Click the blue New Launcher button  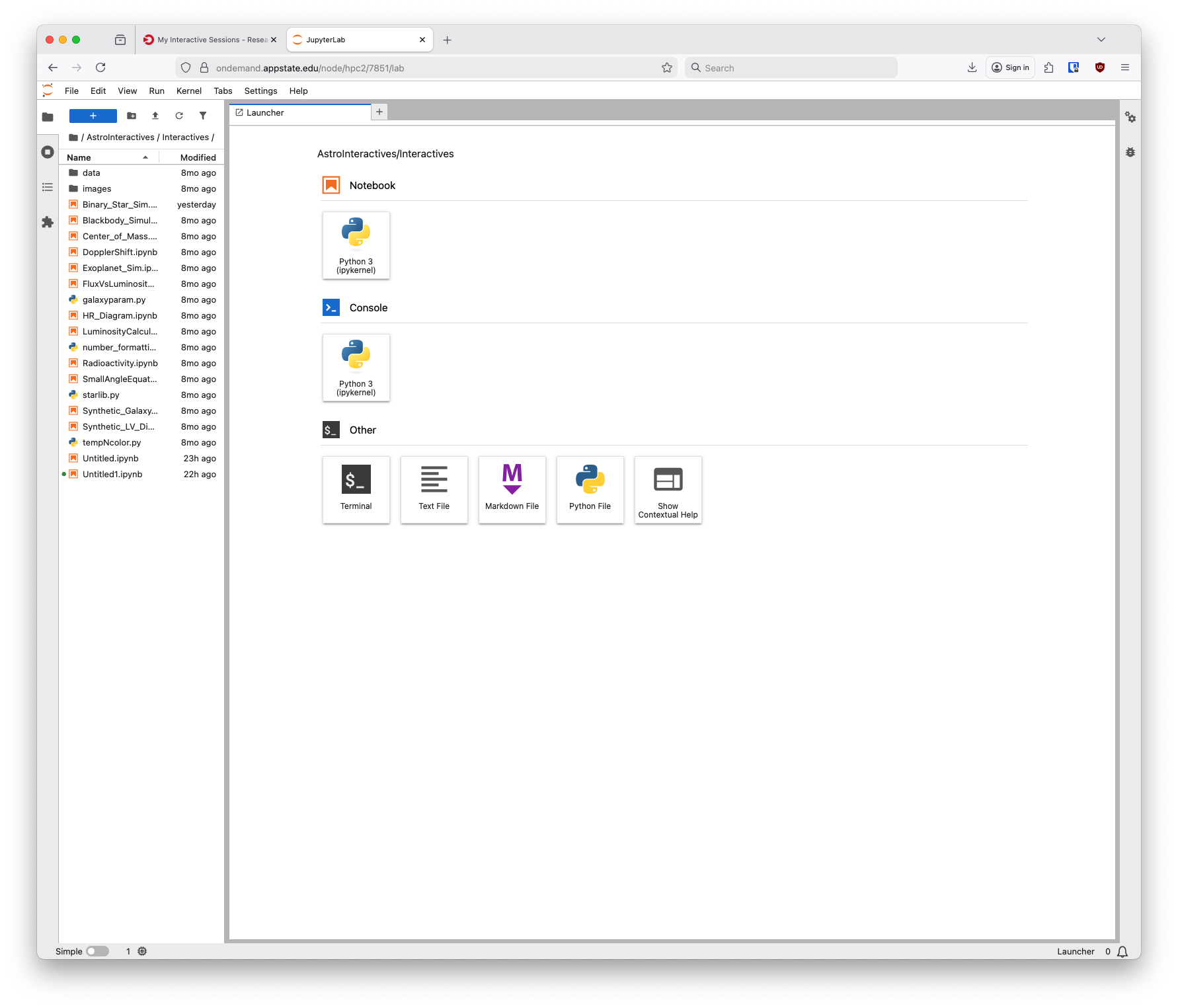pyautogui.click(x=93, y=116)
